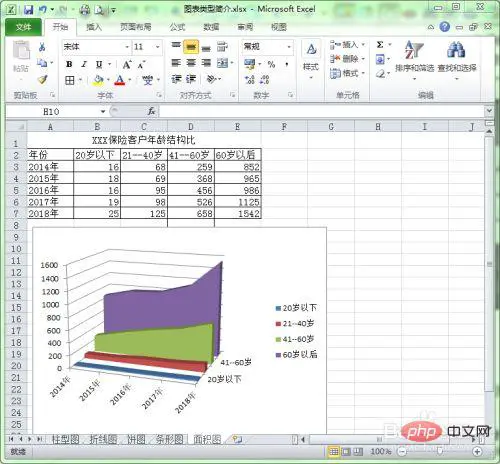The height and width of the screenshot is (464, 500).
Task: Click the 样式 styles button
Action: pyautogui.click(x=311, y=60)
